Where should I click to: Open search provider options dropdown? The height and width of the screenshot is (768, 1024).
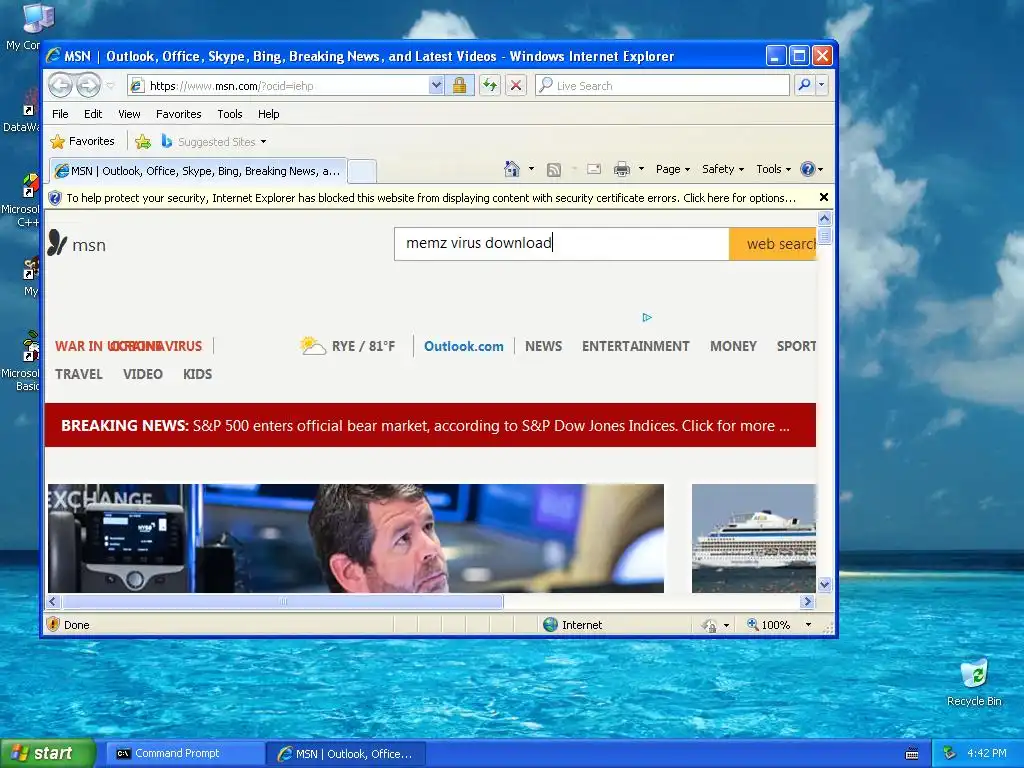[x=822, y=86]
